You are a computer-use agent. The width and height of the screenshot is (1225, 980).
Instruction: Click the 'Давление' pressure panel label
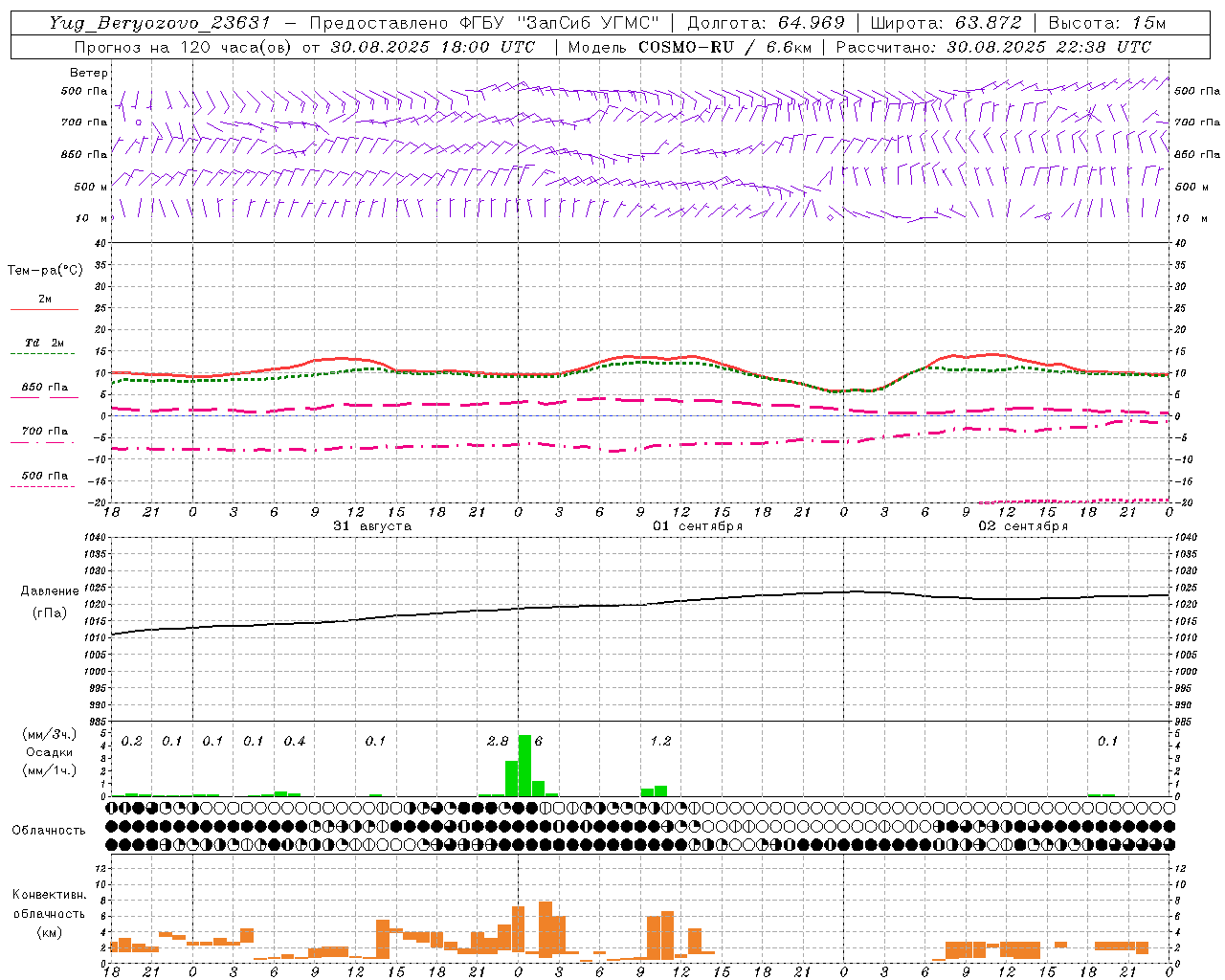(x=50, y=591)
